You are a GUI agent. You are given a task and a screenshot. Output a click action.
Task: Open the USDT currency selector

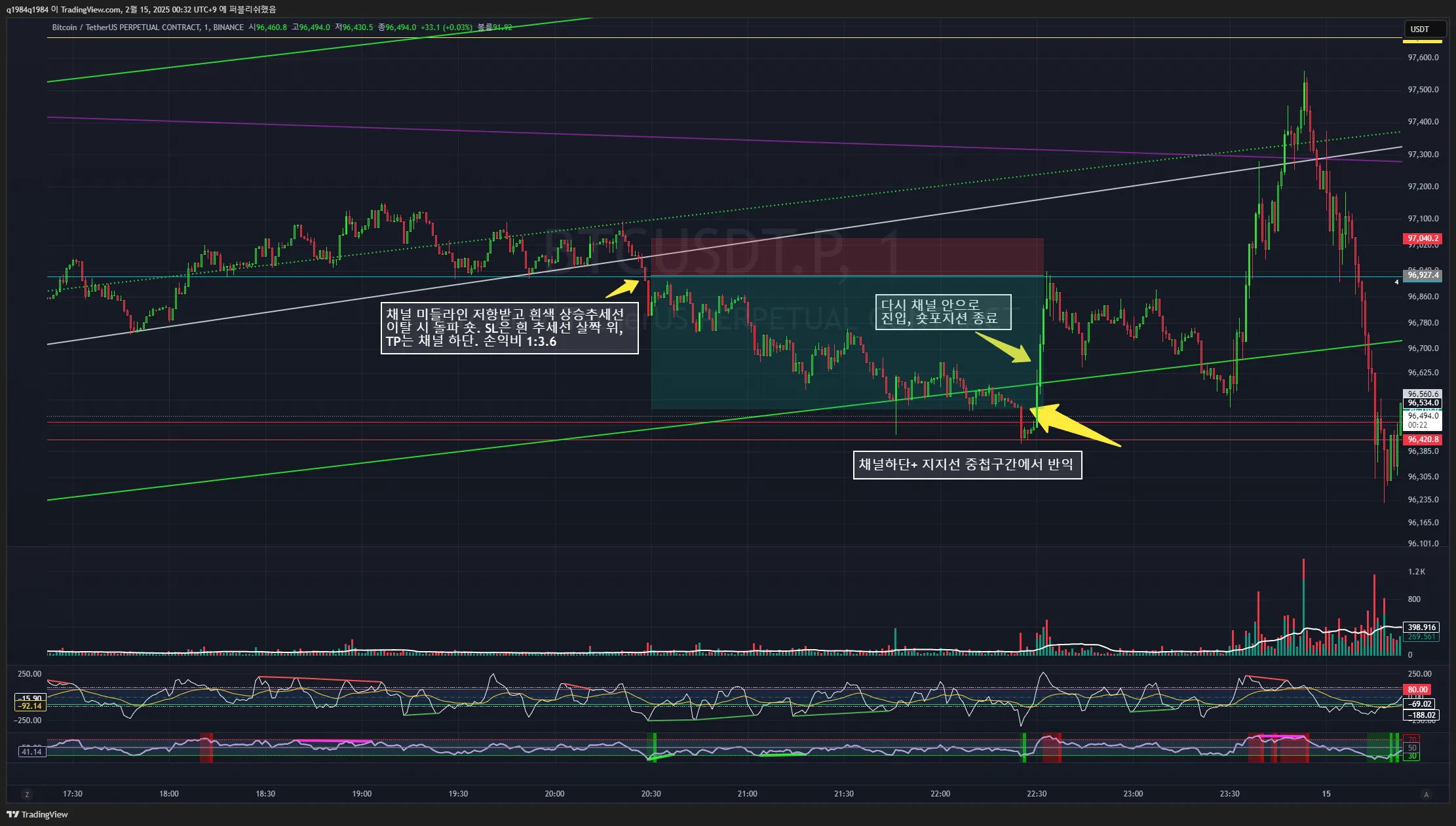point(1424,29)
